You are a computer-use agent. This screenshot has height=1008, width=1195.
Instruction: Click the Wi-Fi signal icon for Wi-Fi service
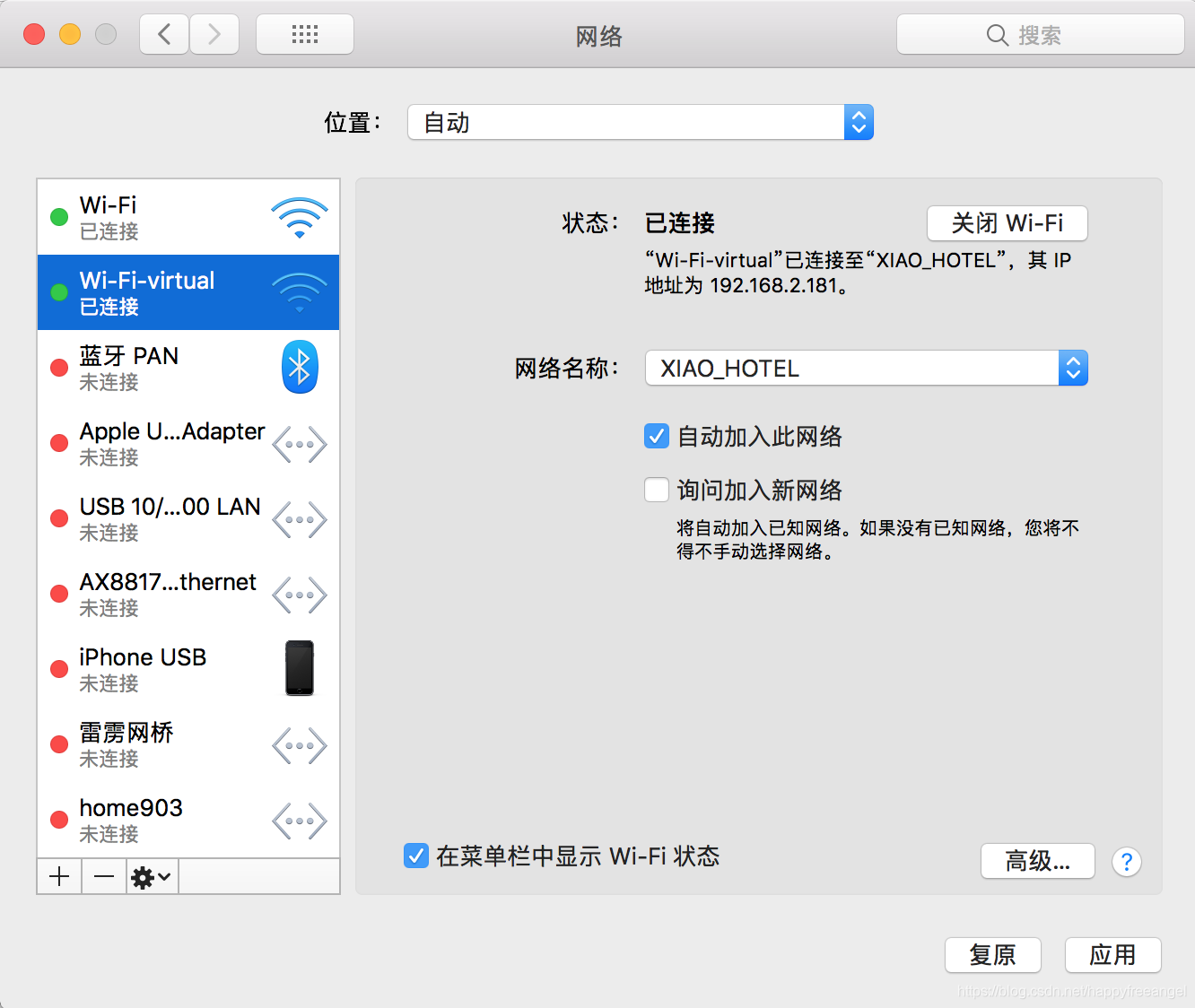[300, 217]
